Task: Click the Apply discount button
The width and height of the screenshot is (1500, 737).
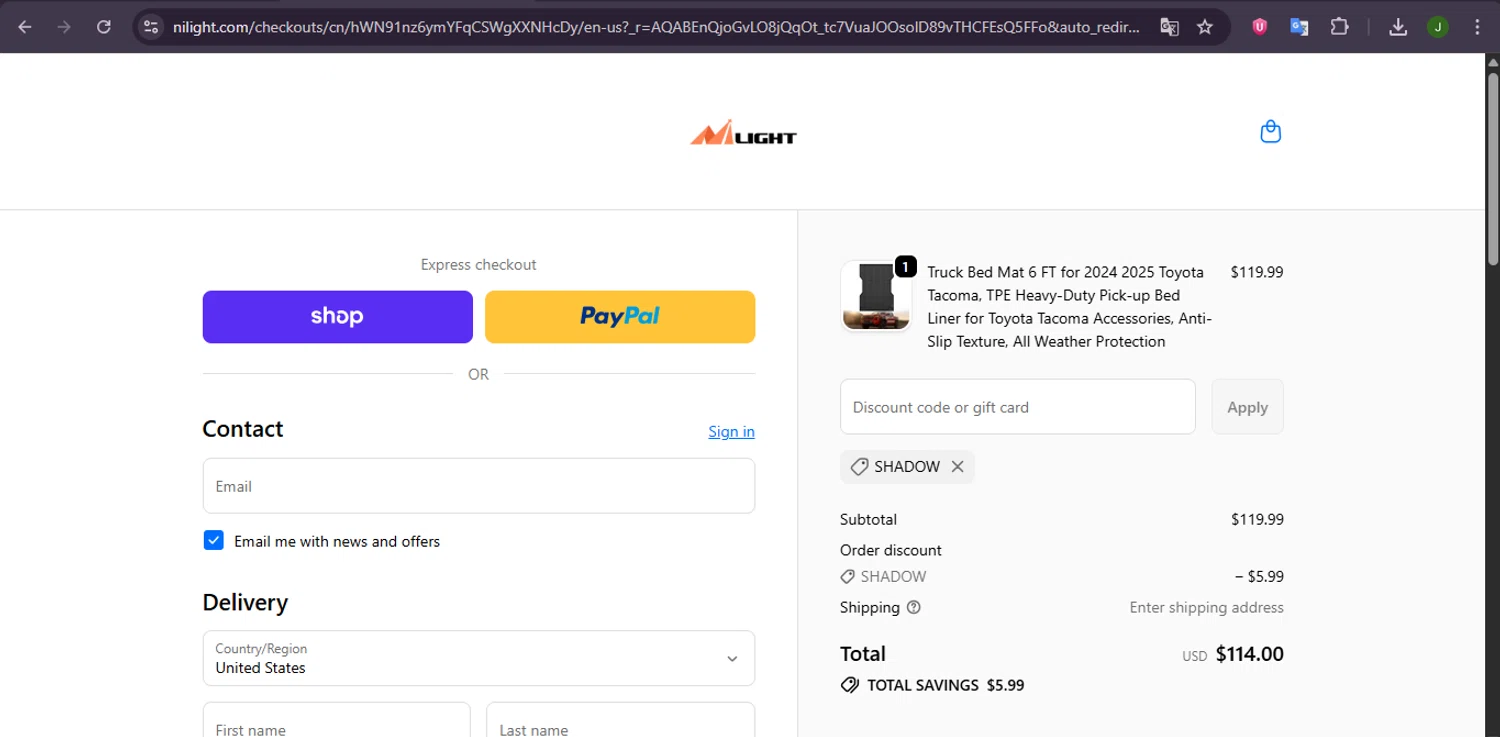Action: pos(1247,407)
